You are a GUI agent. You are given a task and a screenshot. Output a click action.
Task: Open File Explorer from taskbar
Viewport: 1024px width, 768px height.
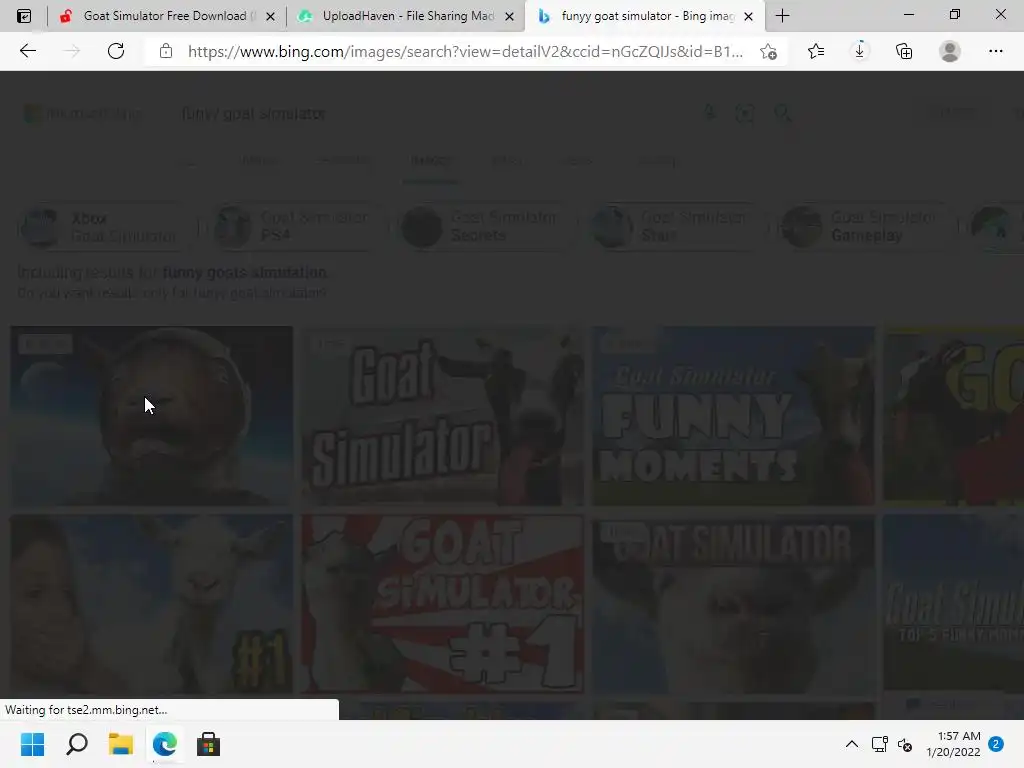coord(120,744)
